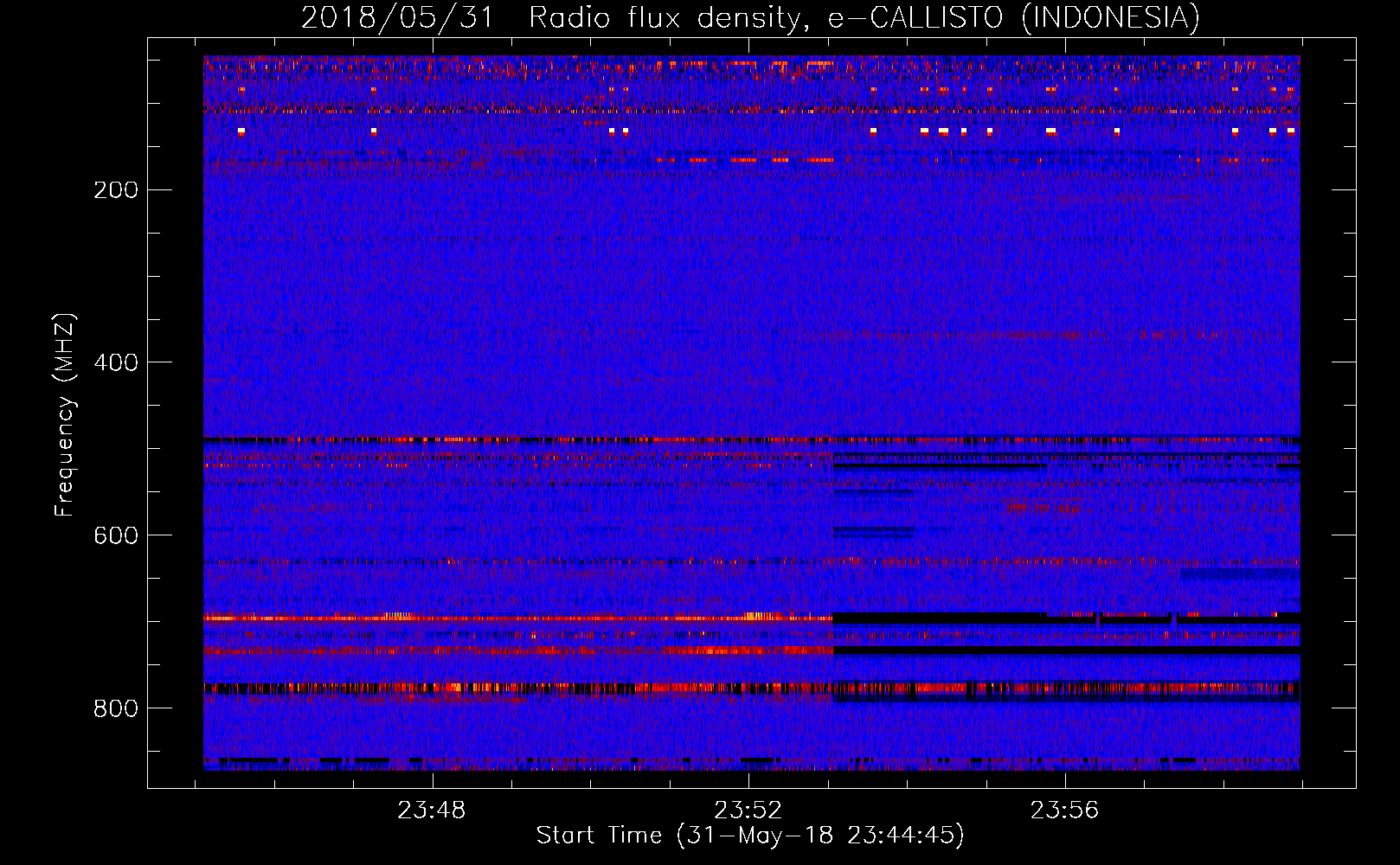Click the '23:52' time tick label
This screenshot has width=1400, height=865.
(748, 810)
